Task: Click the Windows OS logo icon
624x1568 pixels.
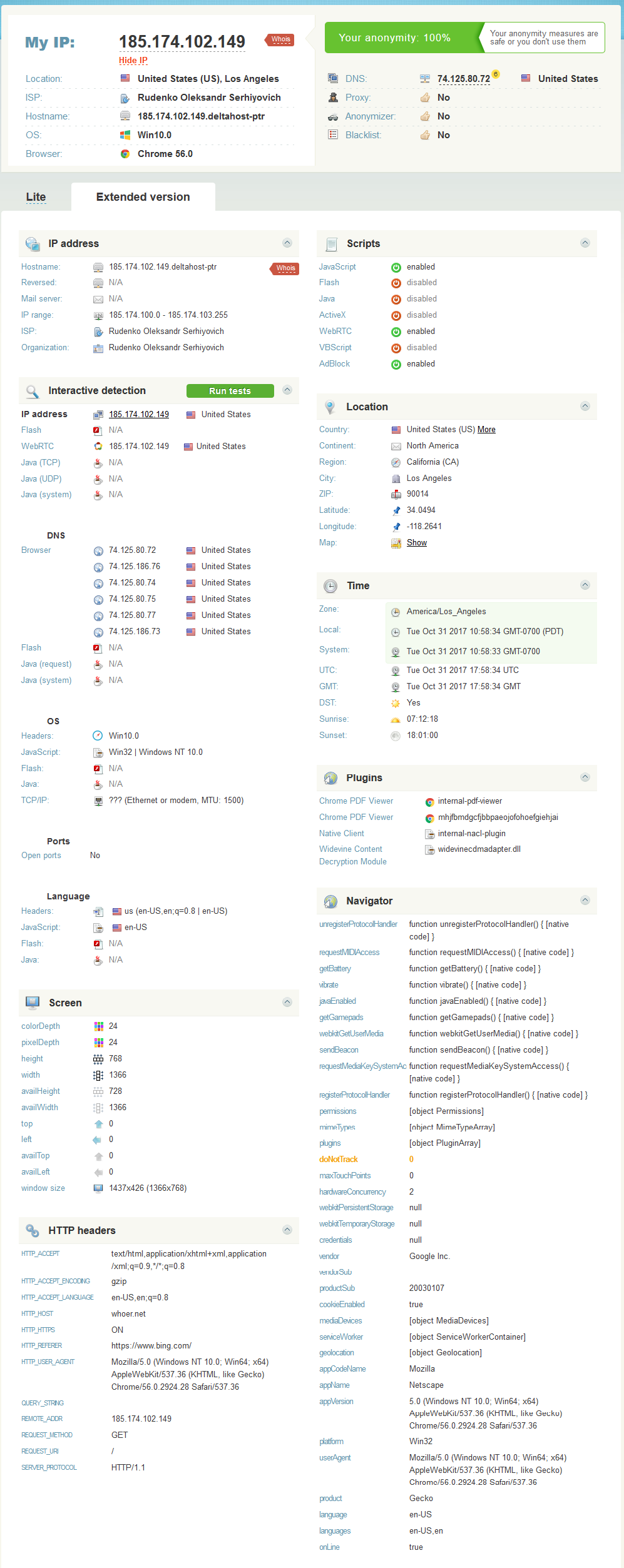Action: (x=125, y=135)
